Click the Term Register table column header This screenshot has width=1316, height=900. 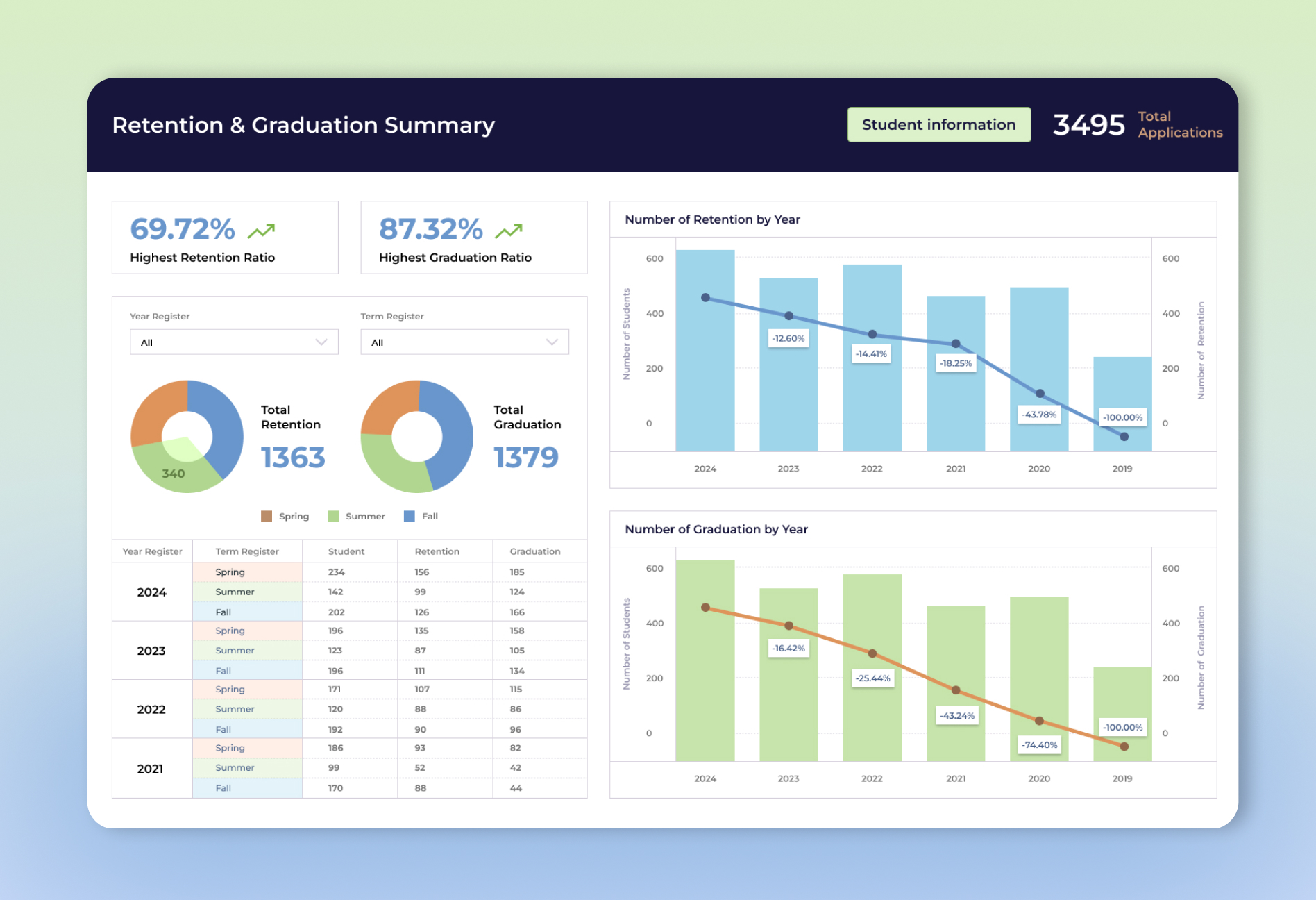click(247, 551)
